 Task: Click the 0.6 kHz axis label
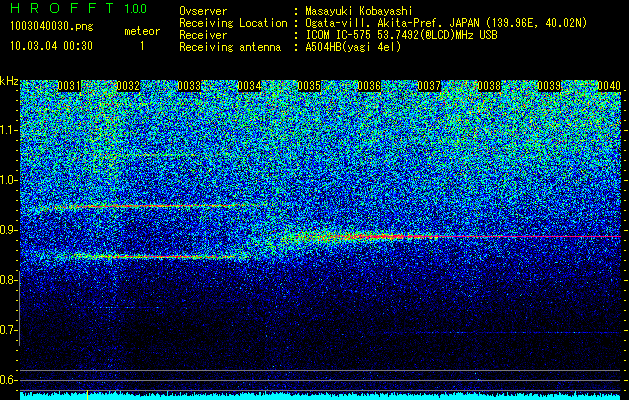(x=8, y=380)
